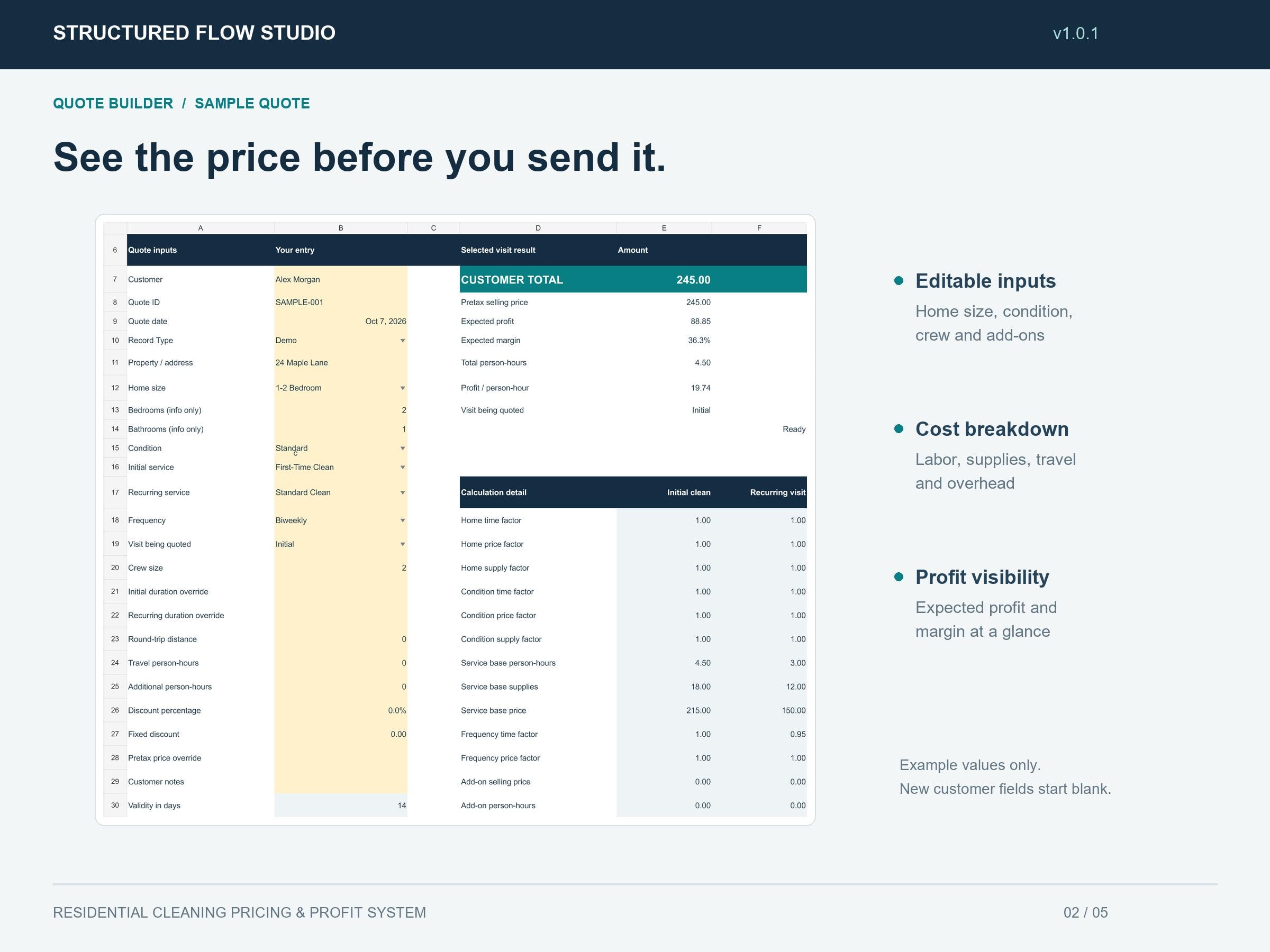Click the 'Calculation detail' header
The image size is (1270, 952).
click(493, 492)
